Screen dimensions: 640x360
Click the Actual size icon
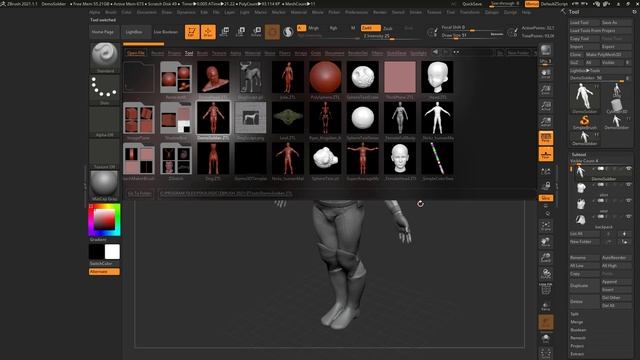tap(546, 106)
